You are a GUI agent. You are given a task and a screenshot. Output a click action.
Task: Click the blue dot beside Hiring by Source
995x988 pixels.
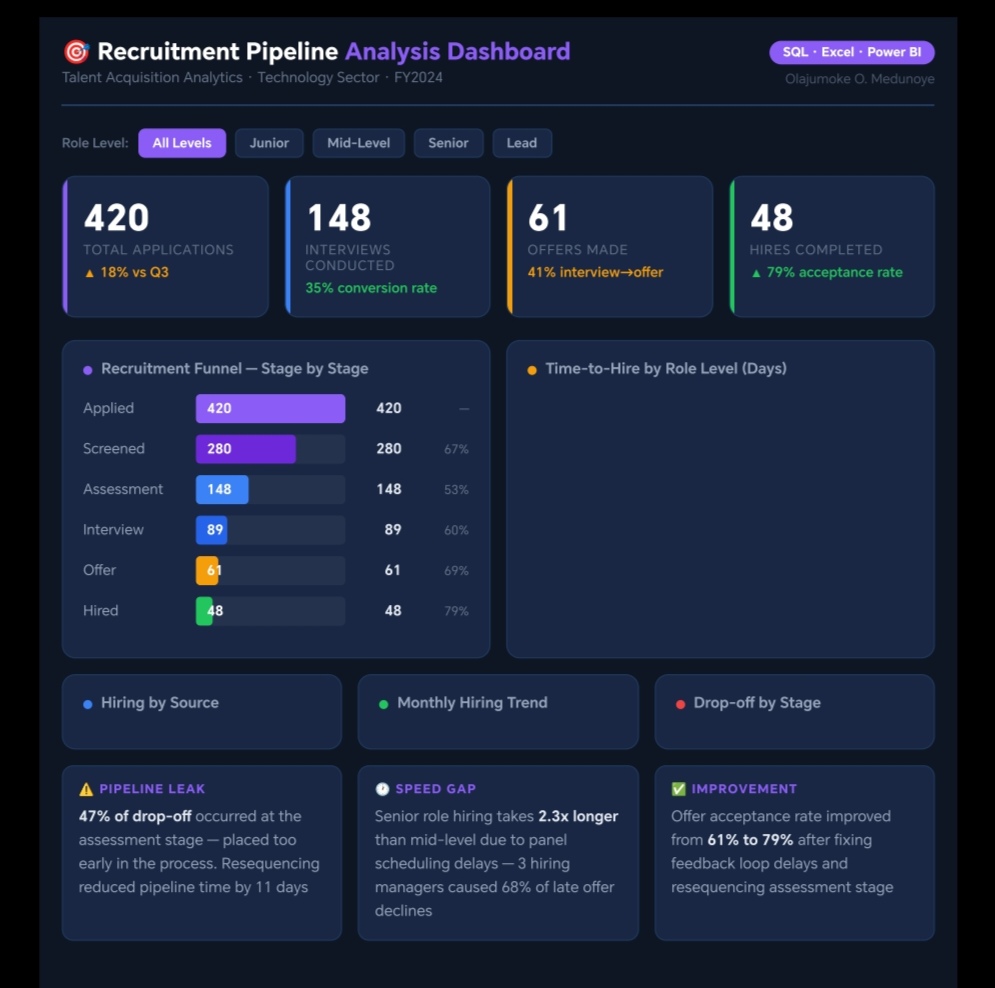coord(88,704)
